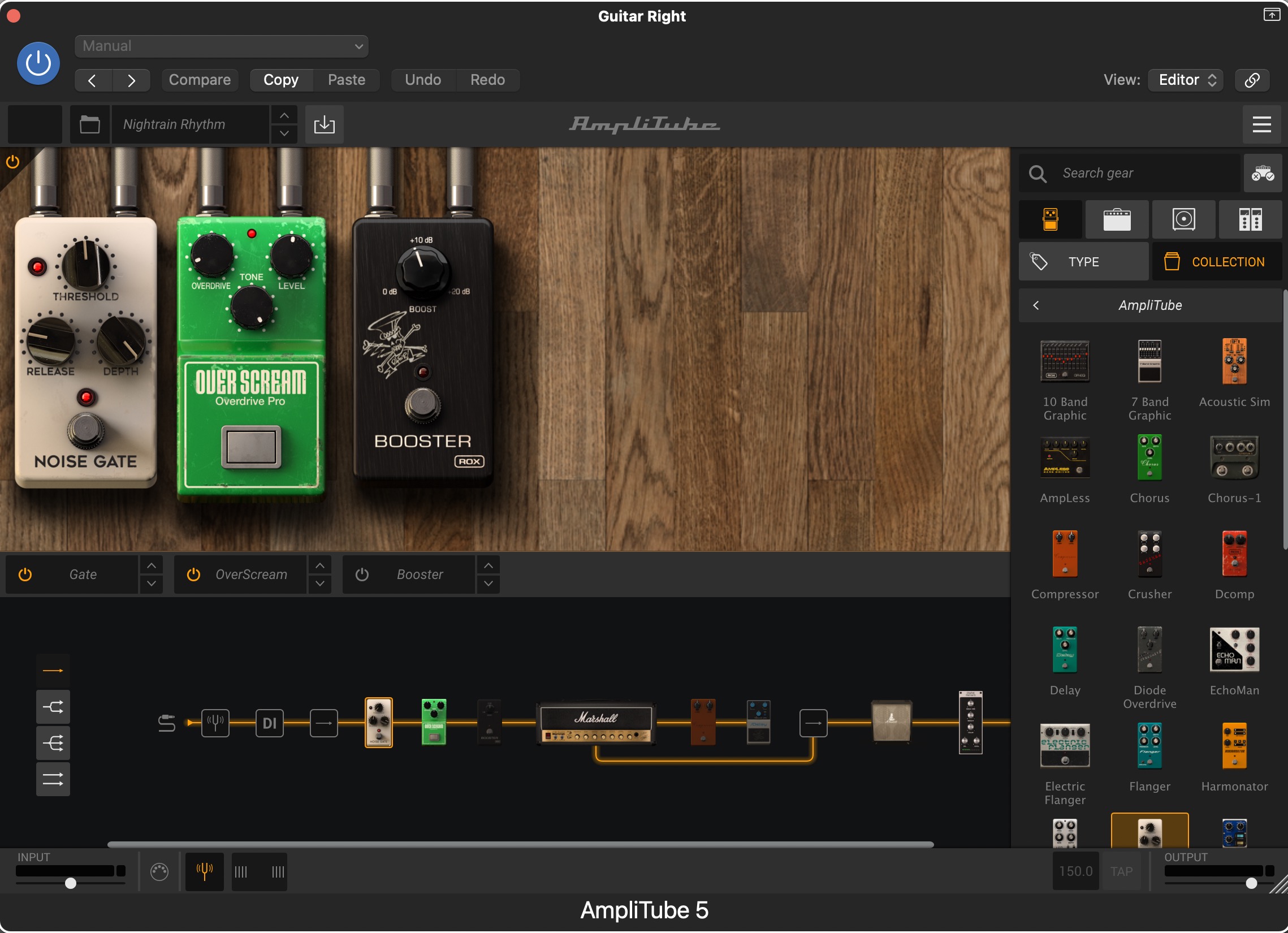This screenshot has height=933, width=1288.
Task: Toggle the Gate slot power button
Action: point(25,575)
